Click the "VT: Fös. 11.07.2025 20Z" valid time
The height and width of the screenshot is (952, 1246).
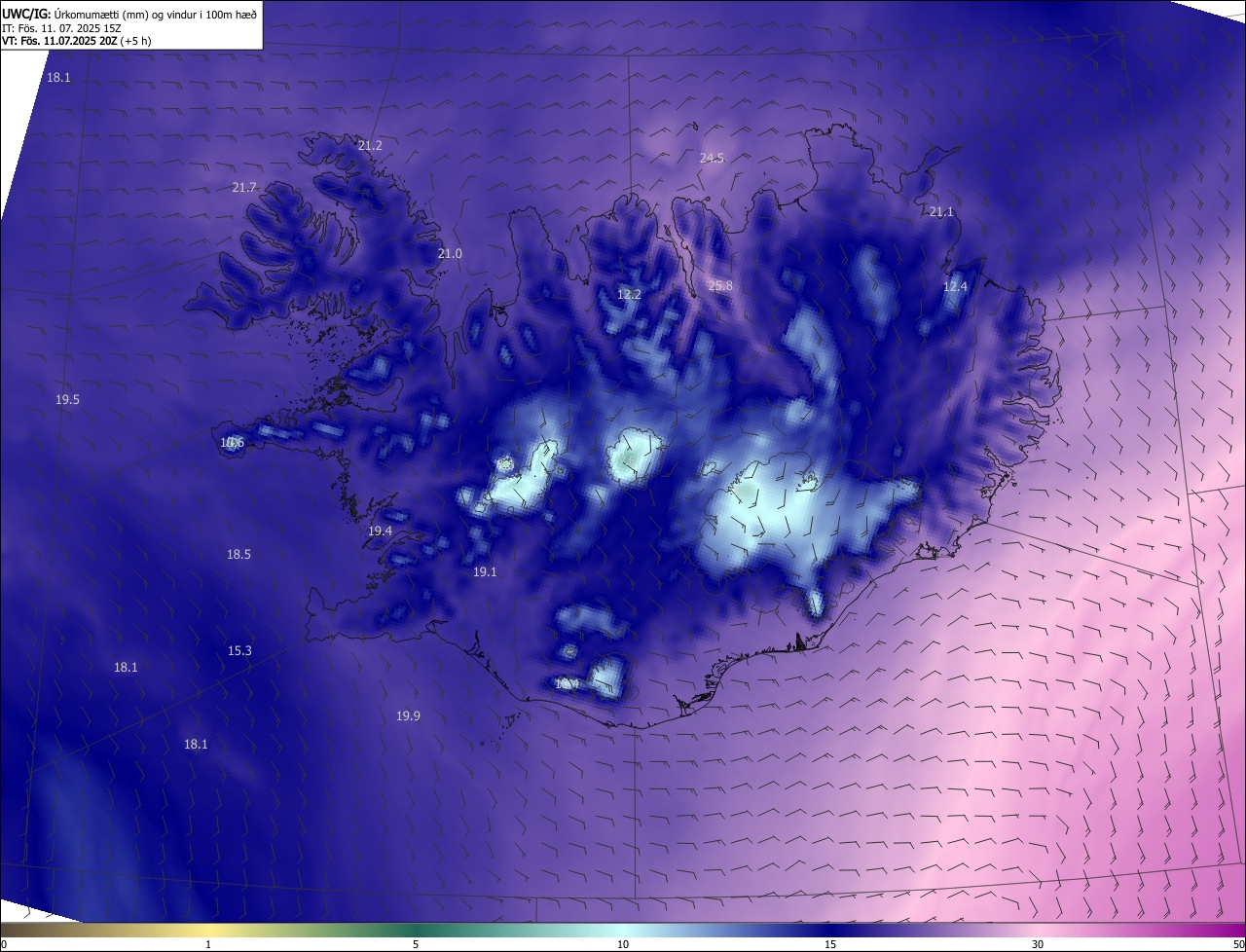[x=58, y=41]
